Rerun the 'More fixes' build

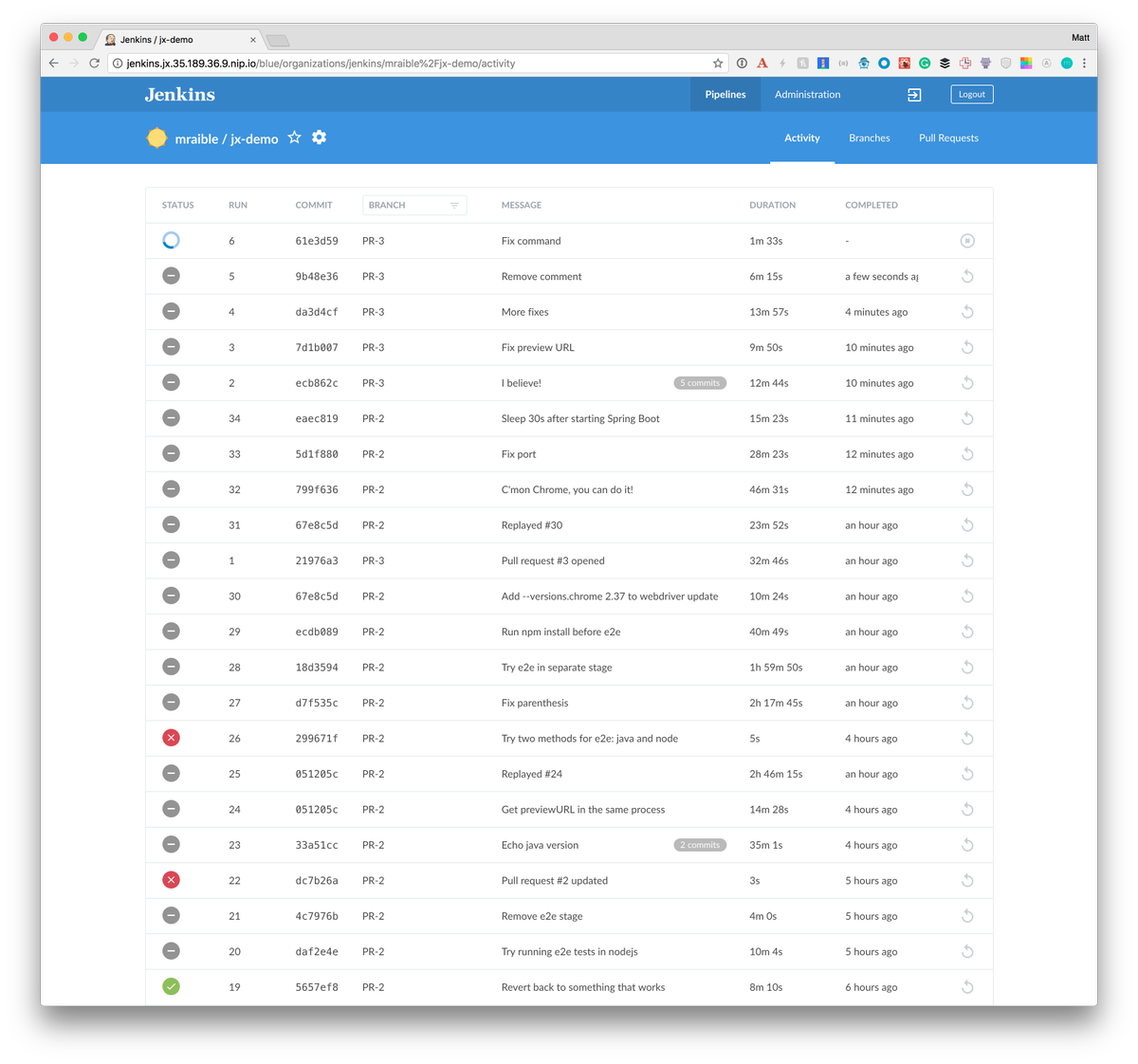point(967,312)
